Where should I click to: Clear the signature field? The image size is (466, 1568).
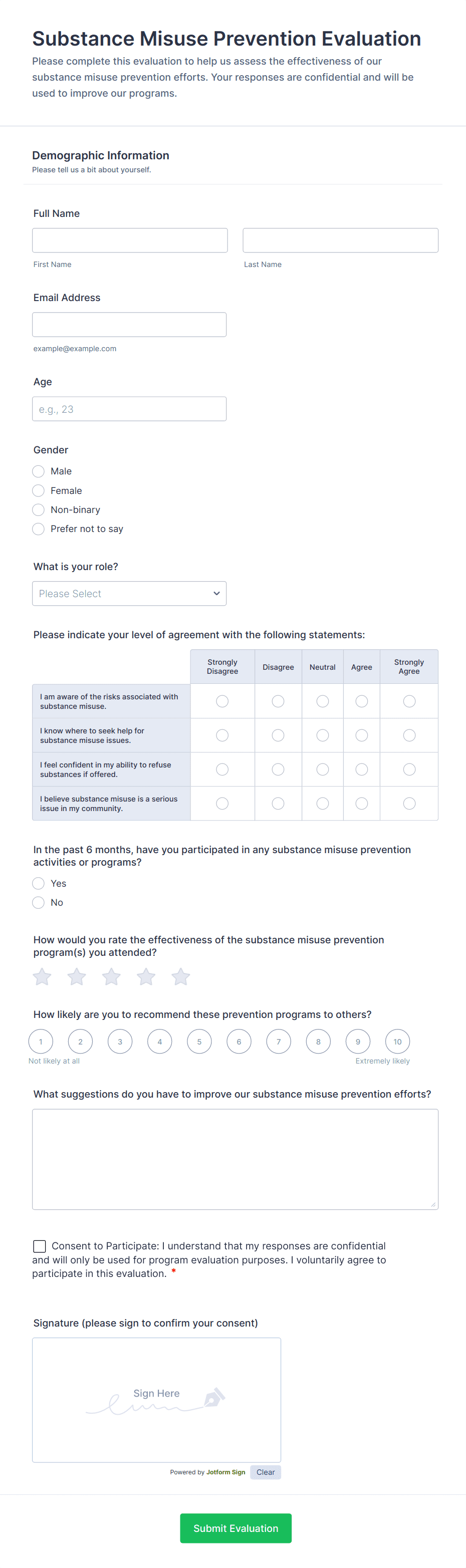[x=266, y=1472]
